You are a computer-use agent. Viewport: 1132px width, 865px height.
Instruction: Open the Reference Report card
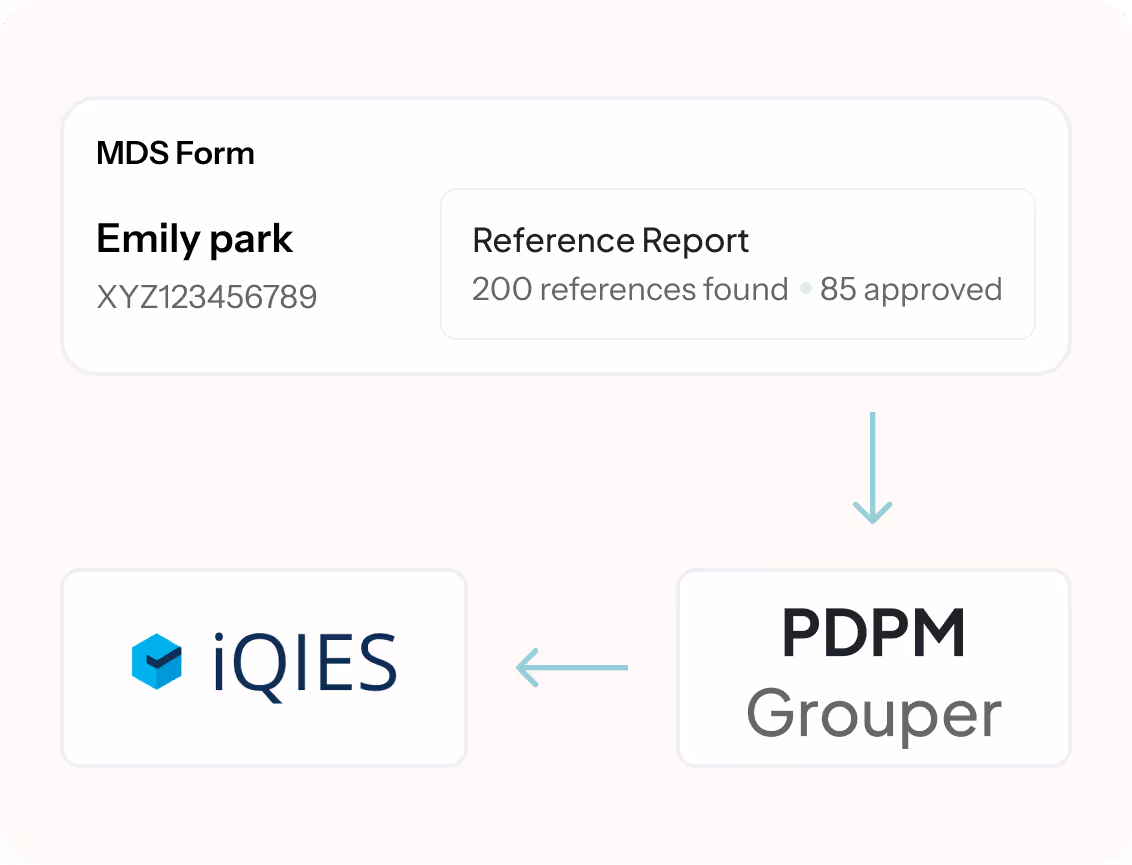738,264
